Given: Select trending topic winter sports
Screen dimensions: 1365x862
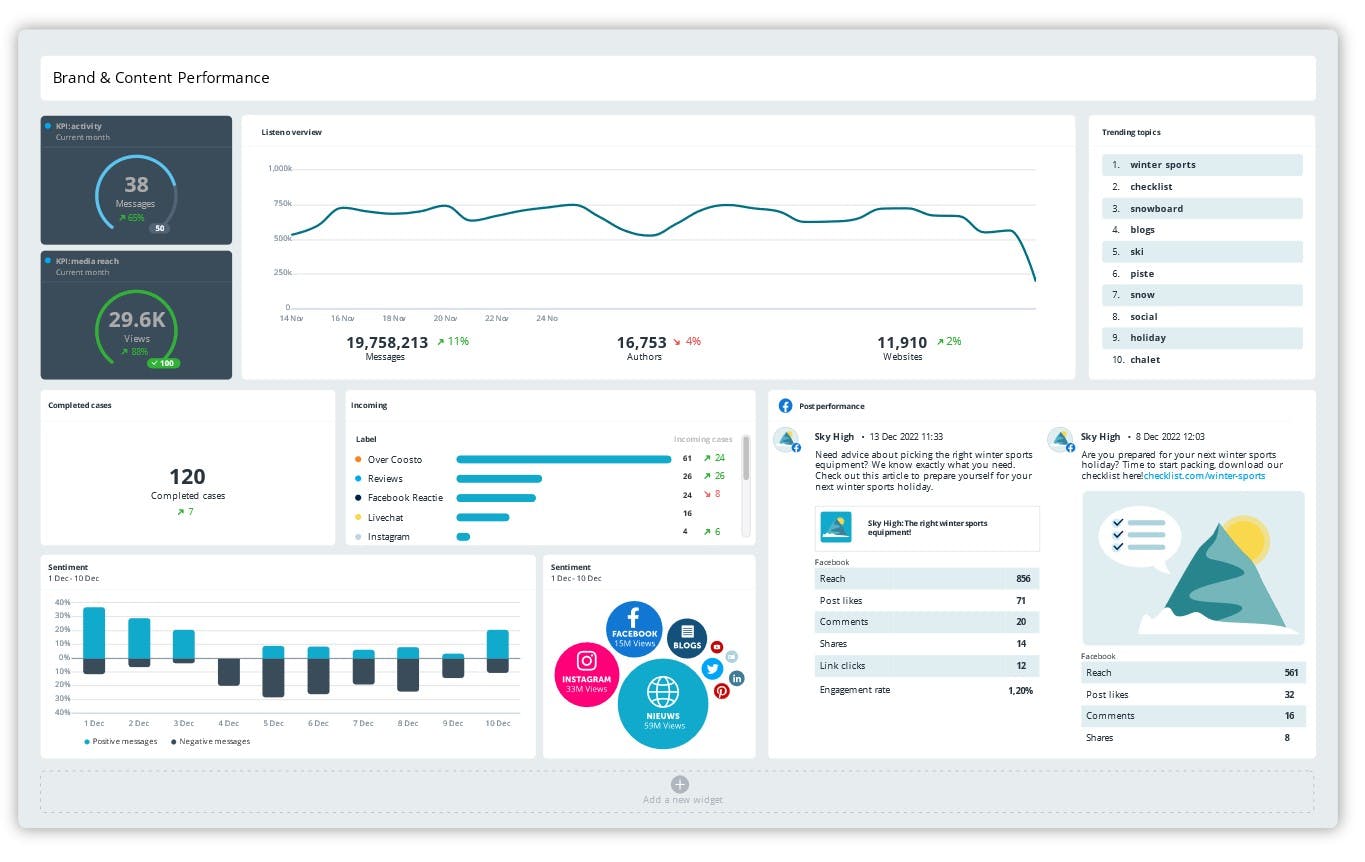Looking at the screenshot, I should pos(1202,165).
